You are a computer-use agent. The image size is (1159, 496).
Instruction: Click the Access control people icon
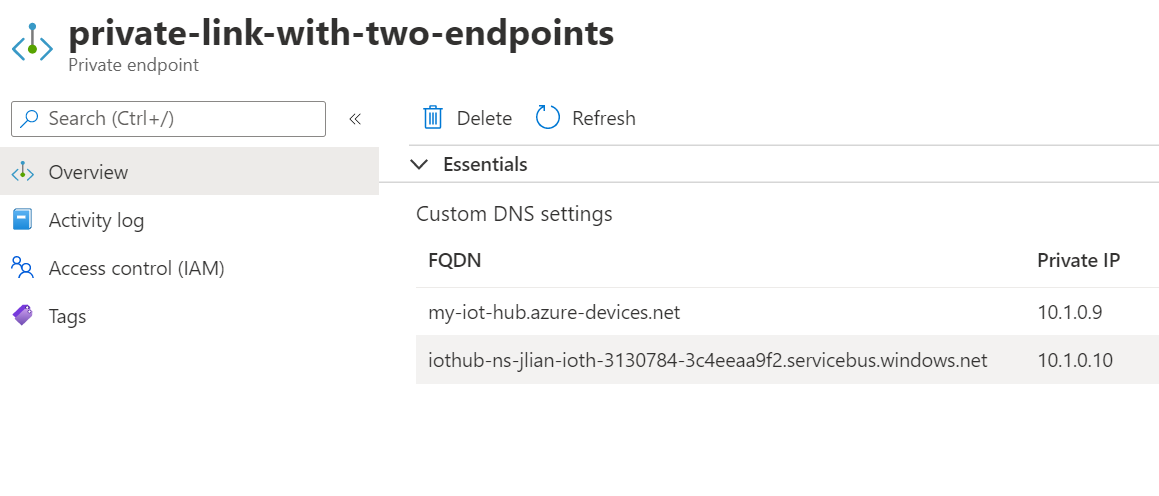(x=22, y=268)
